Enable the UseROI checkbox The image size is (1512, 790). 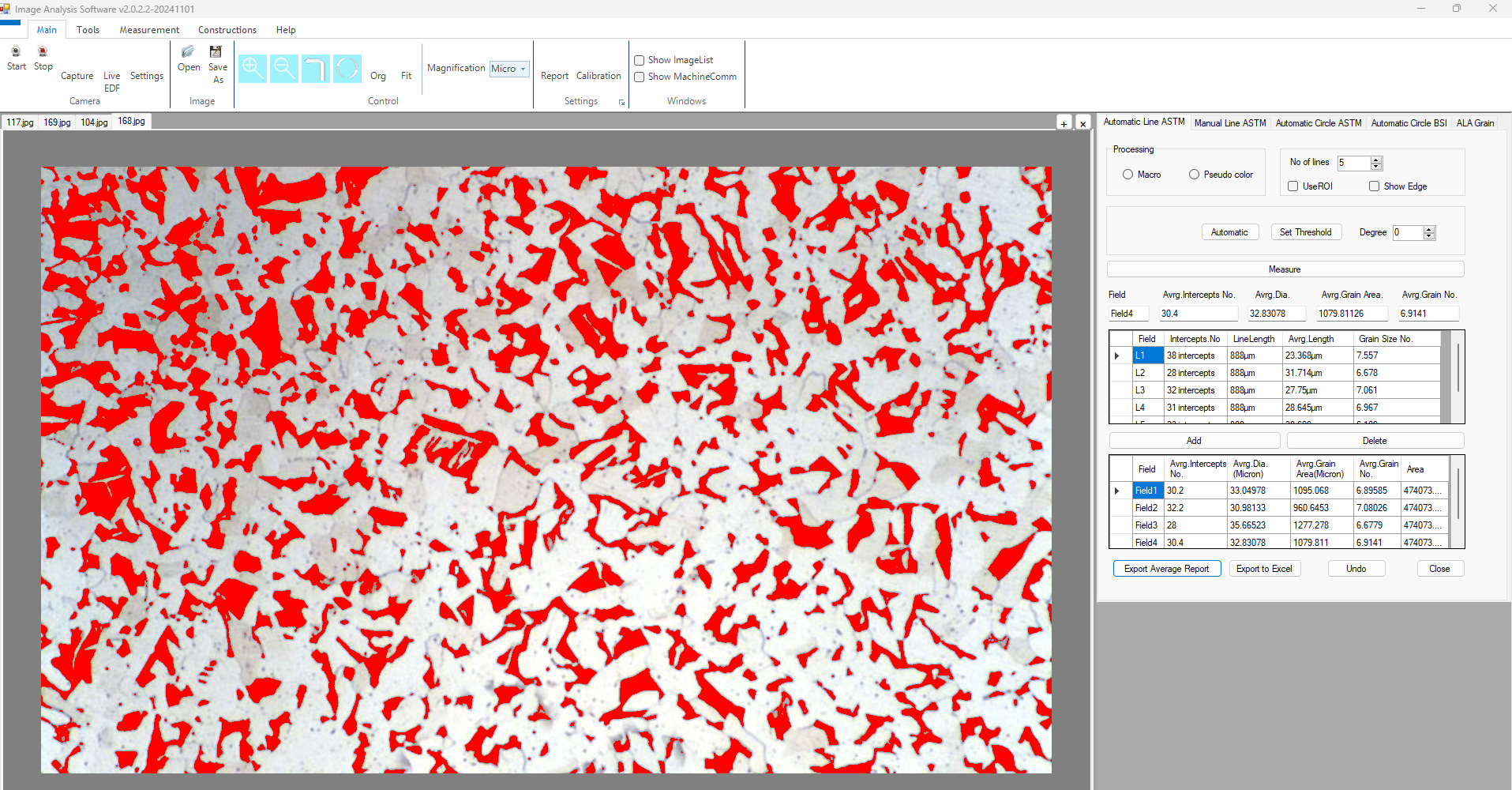coord(1293,186)
